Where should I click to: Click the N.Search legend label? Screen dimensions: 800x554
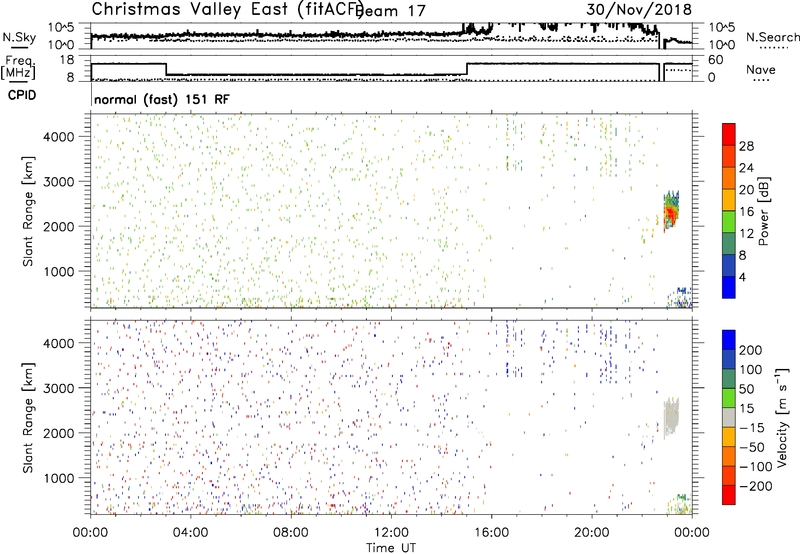772,37
